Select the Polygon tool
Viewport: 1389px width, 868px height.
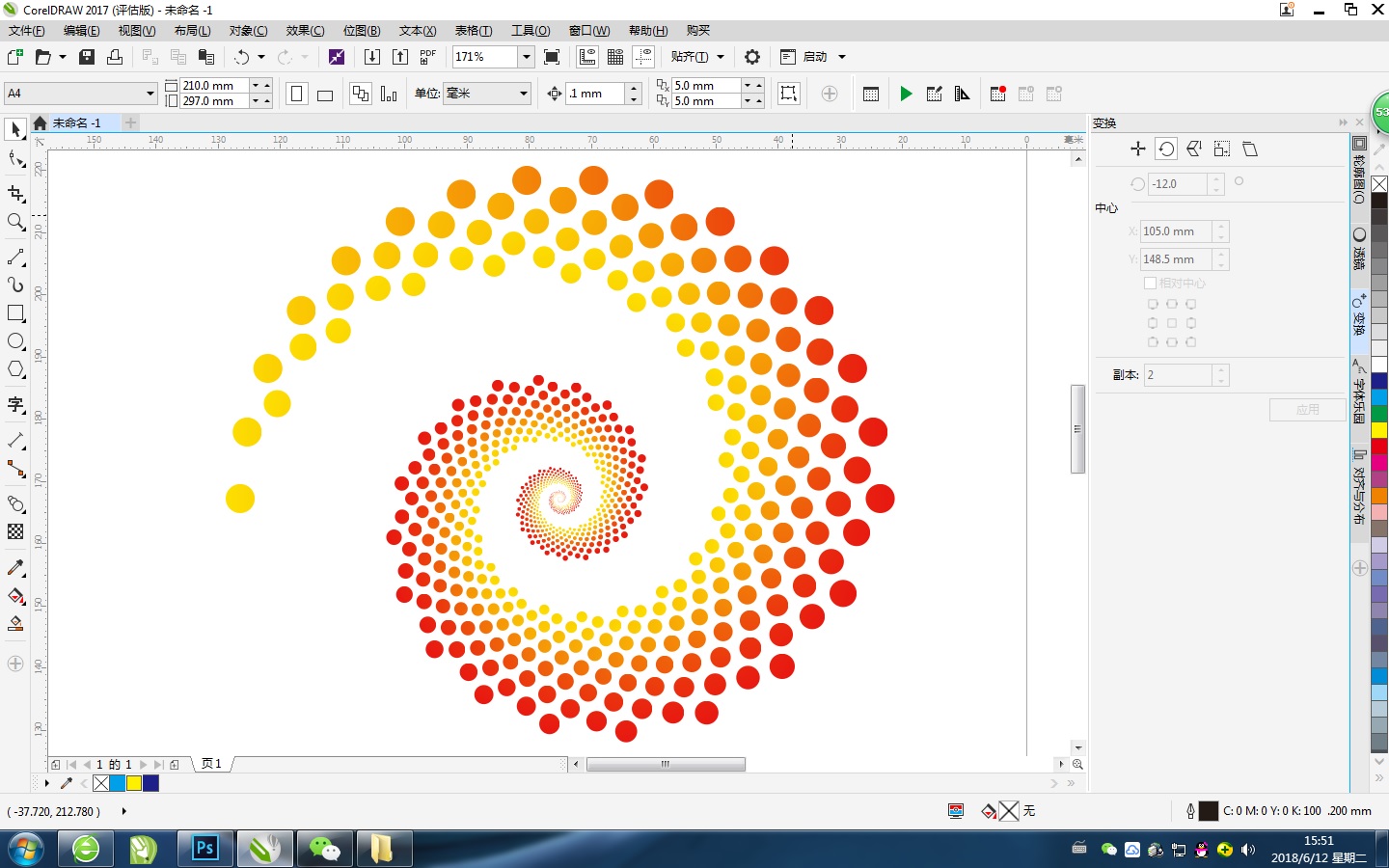[15, 369]
